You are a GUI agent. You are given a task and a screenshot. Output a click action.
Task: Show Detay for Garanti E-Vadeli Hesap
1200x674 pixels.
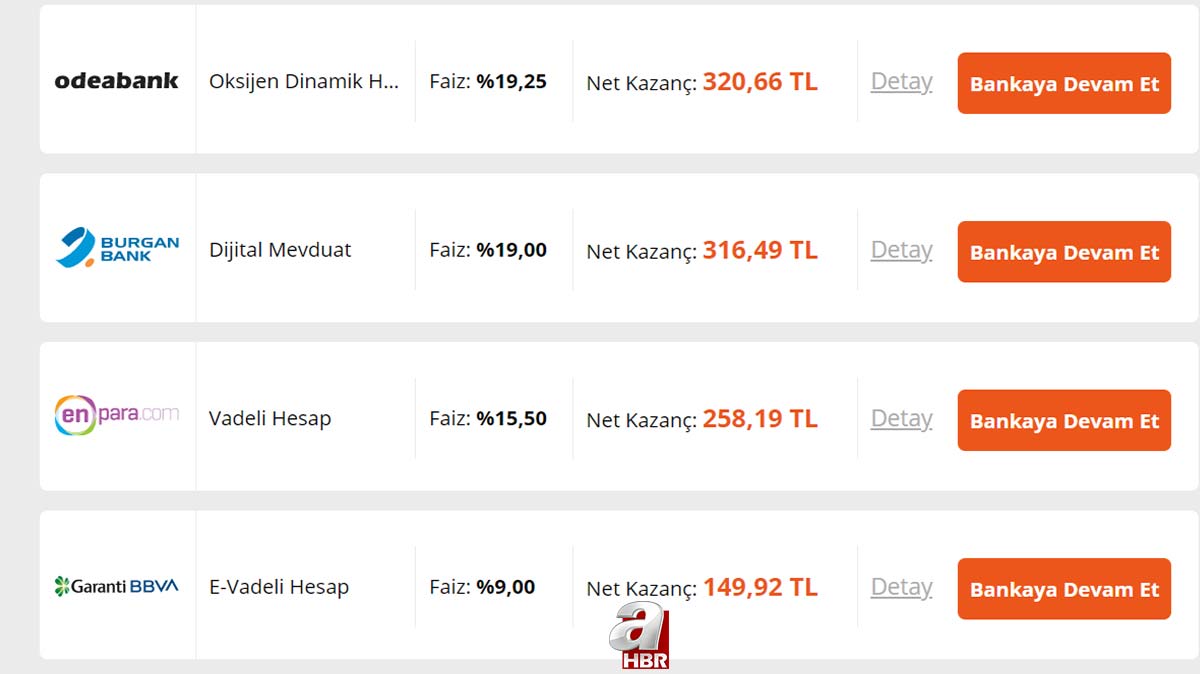point(901,587)
